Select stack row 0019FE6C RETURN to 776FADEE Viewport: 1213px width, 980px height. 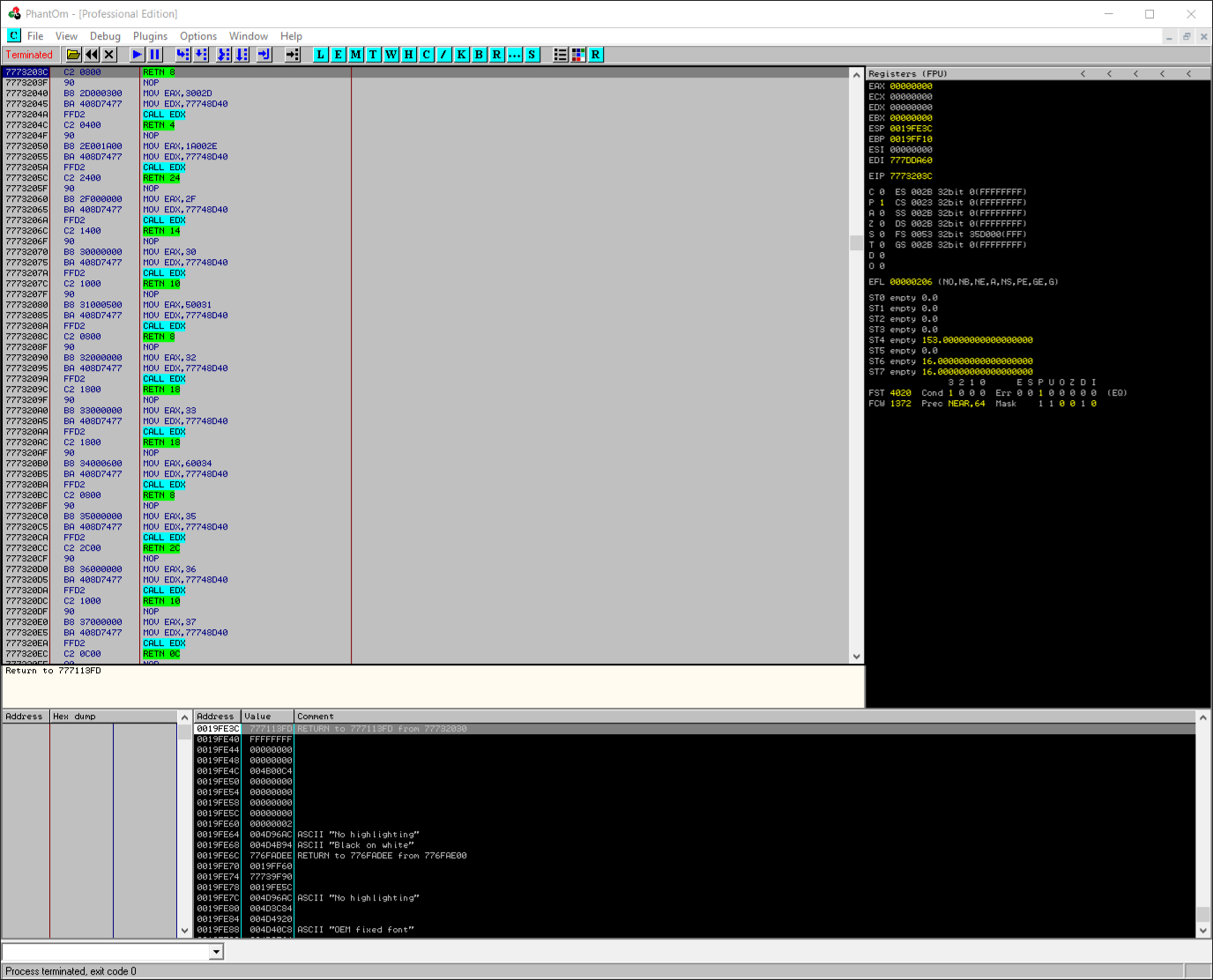coord(695,856)
